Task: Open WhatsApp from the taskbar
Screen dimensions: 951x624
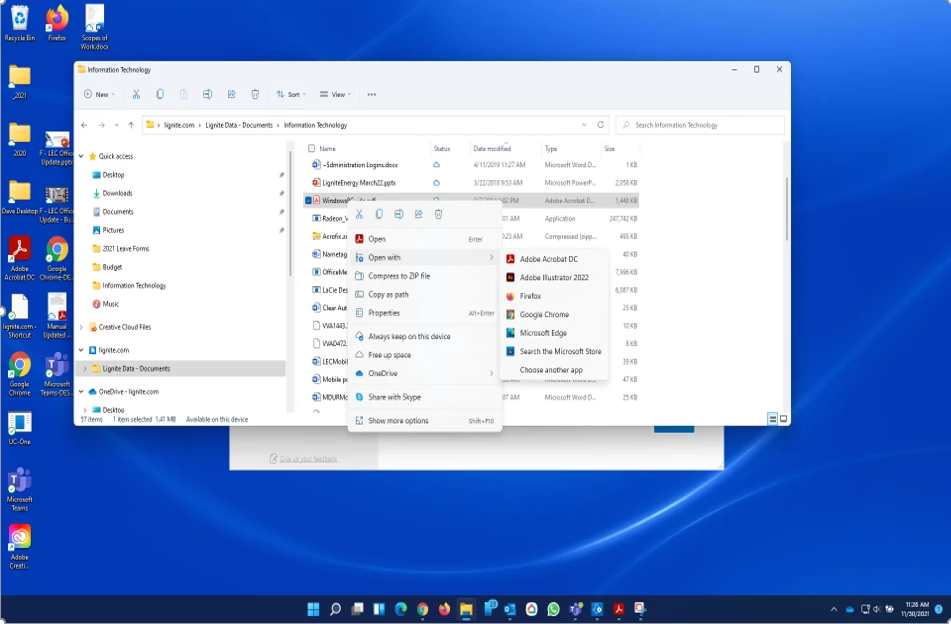Action: (553, 609)
